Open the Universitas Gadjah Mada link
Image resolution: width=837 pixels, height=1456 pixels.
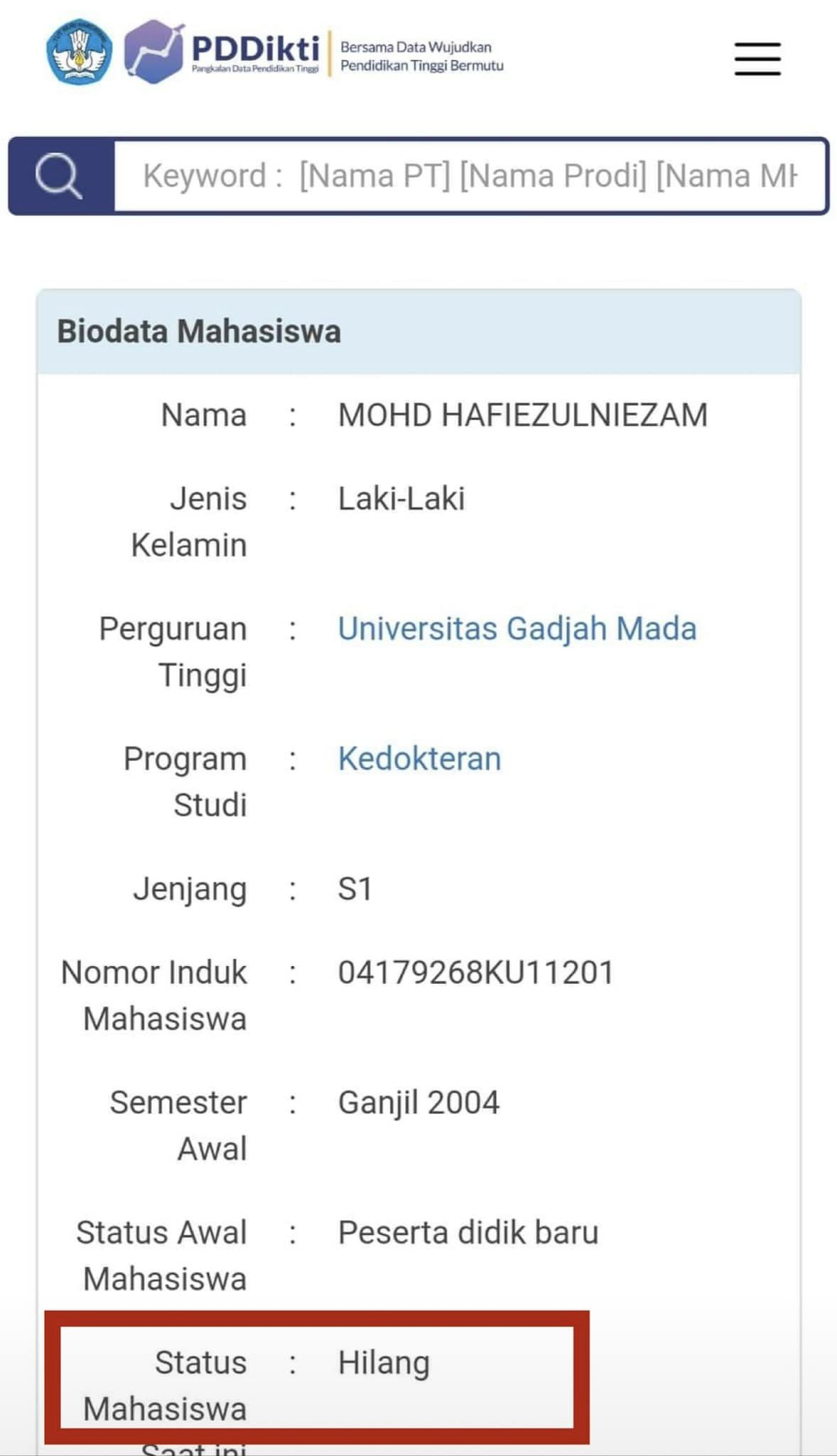(x=517, y=628)
